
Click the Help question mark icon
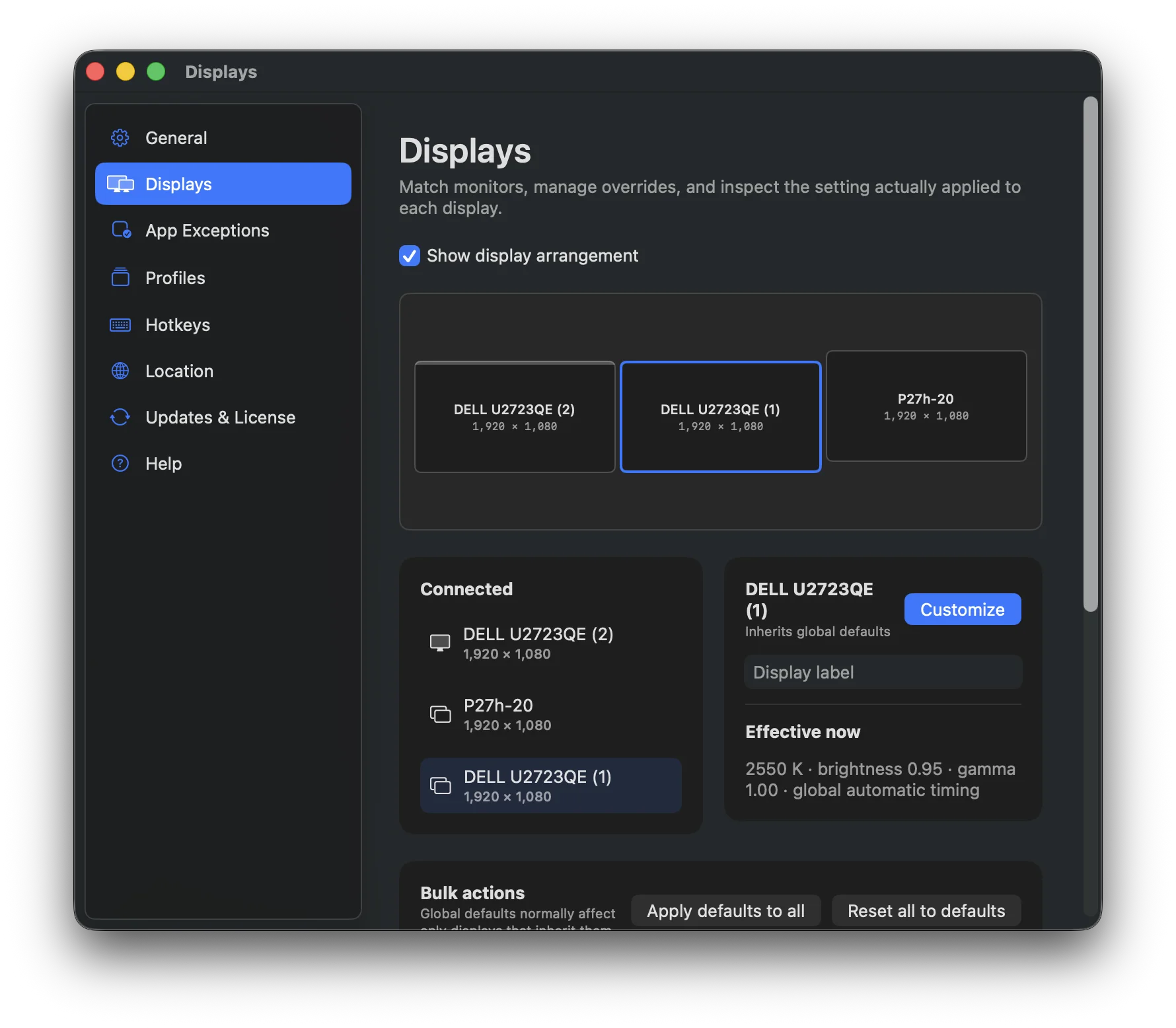tap(120, 463)
